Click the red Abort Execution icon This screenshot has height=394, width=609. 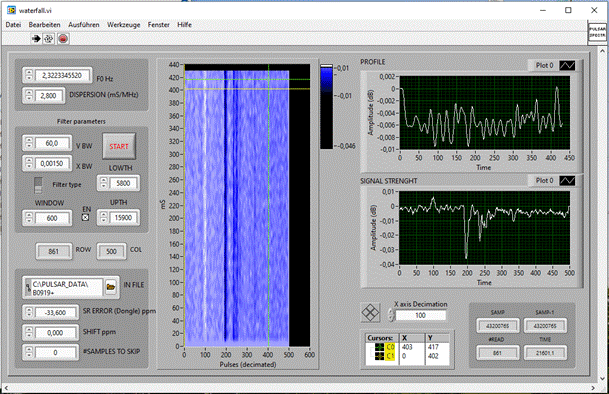pos(63,38)
